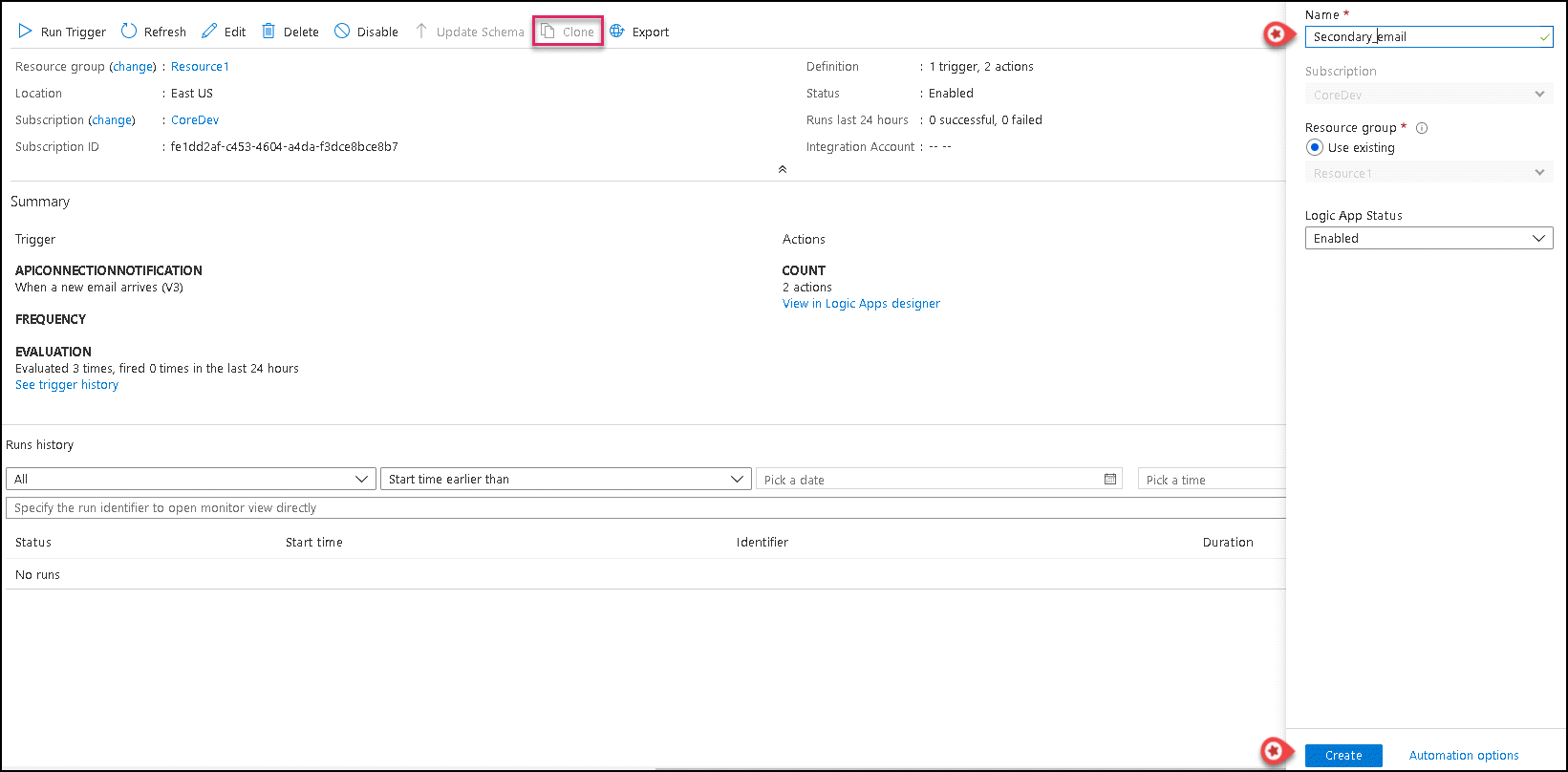Open View in Logic Apps designer link

pyautogui.click(x=861, y=304)
